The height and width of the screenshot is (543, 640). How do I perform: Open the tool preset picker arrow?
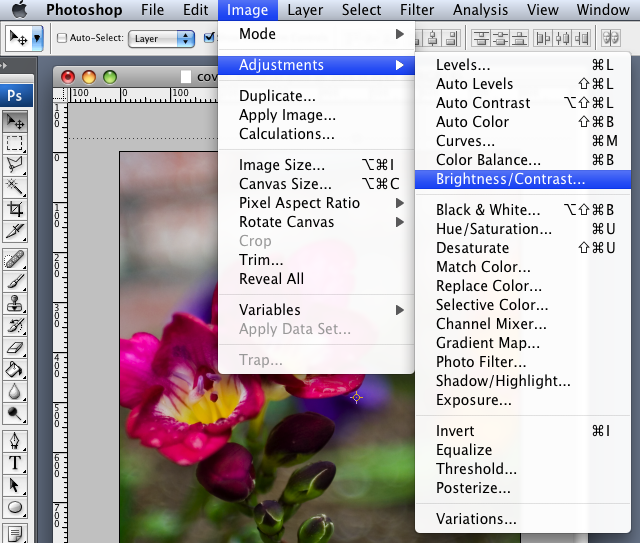click(x=37, y=38)
